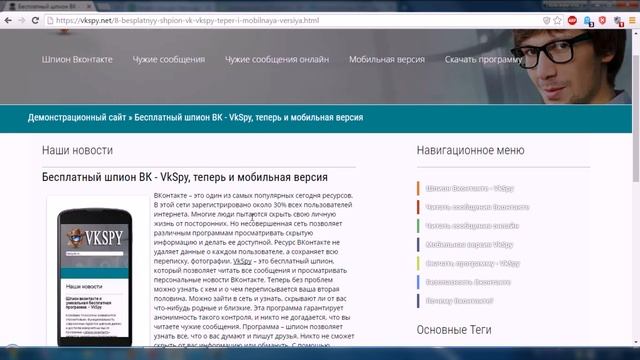Open the Чужие сообщения menu item
Viewport: 640px width, 360px height.
(x=169, y=60)
